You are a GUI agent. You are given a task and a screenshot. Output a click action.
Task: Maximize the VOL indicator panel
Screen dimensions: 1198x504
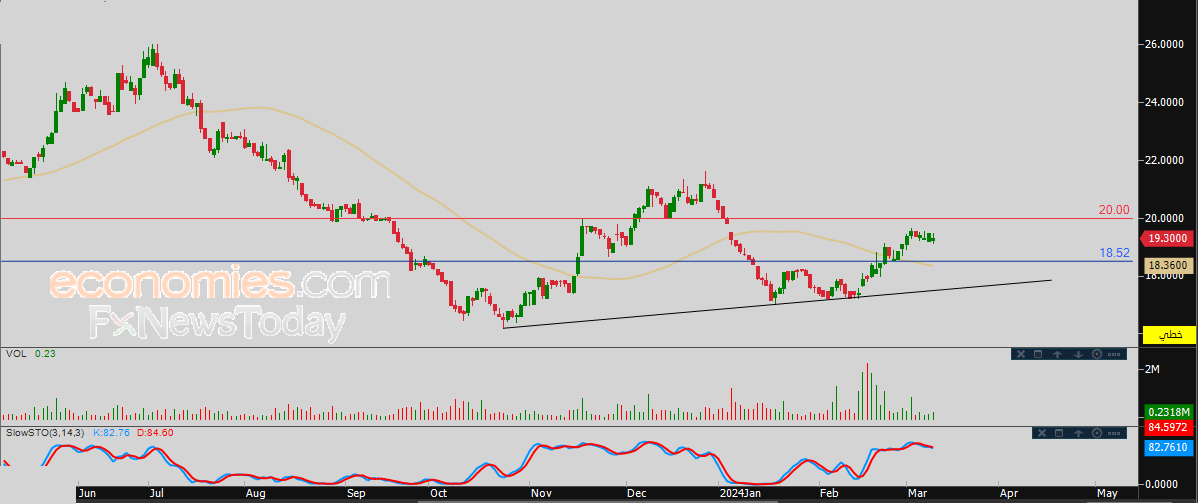coord(1038,354)
